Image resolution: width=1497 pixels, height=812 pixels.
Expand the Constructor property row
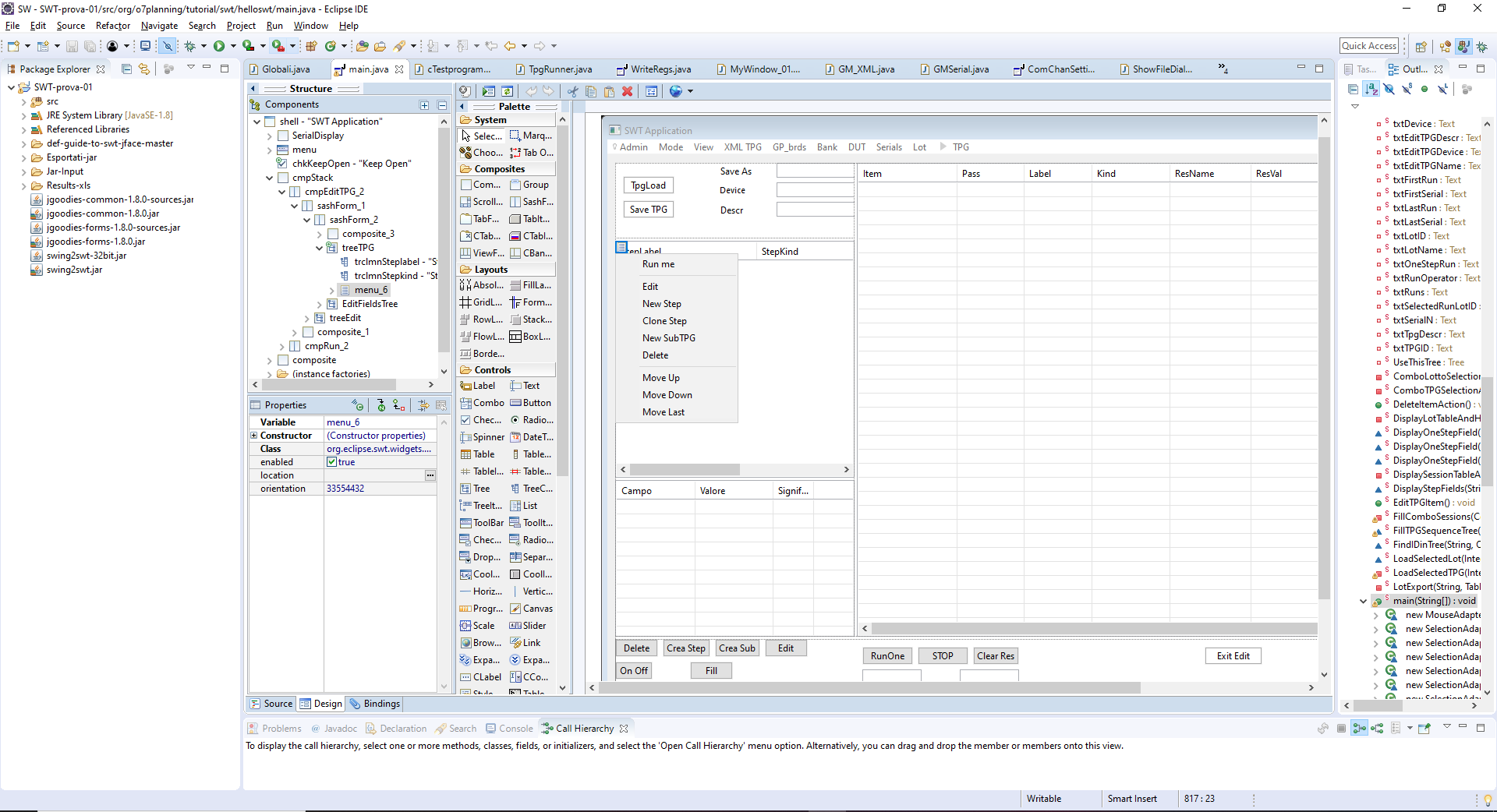(254, 436)
